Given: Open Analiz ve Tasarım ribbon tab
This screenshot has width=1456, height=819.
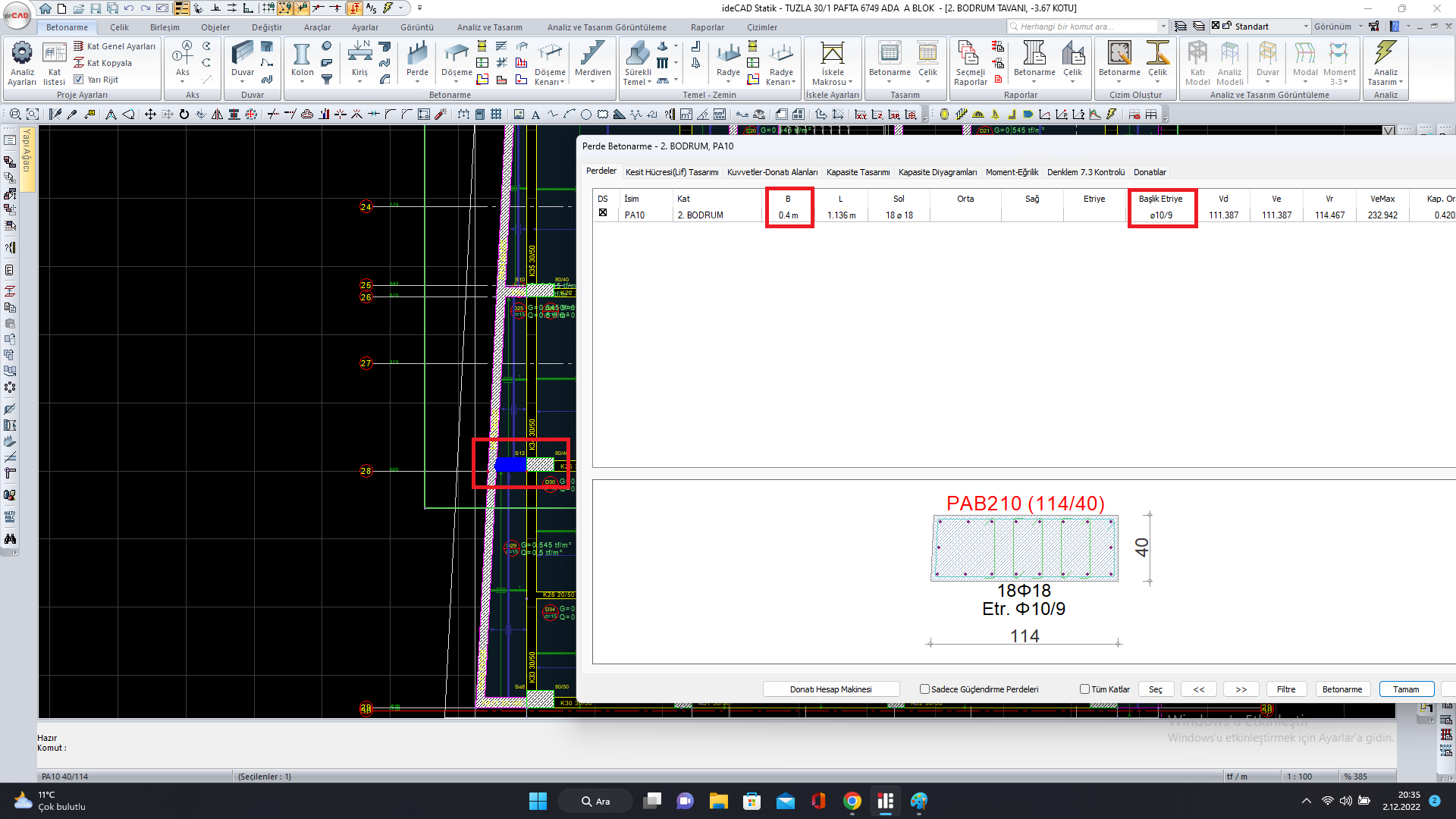Looking at the screenshot, I should [x=489, y=27].
